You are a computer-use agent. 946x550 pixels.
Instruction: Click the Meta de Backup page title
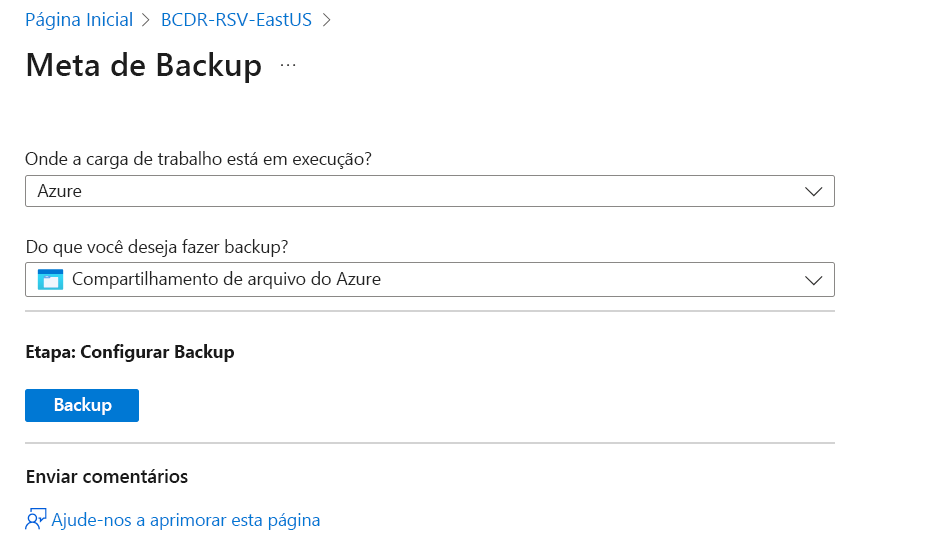pos(143,66)
